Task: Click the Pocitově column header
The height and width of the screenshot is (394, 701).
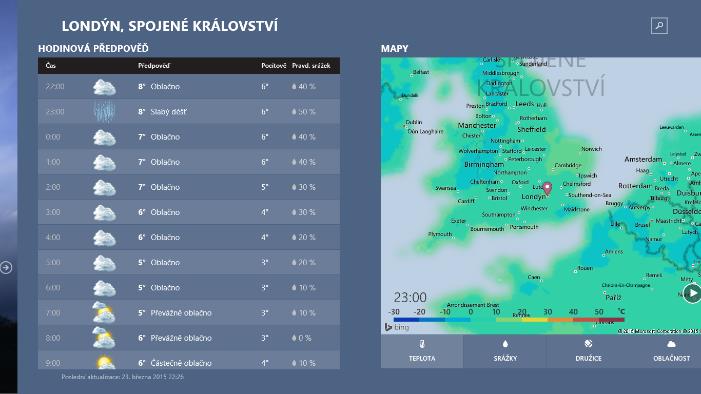Action: [273, 66]
